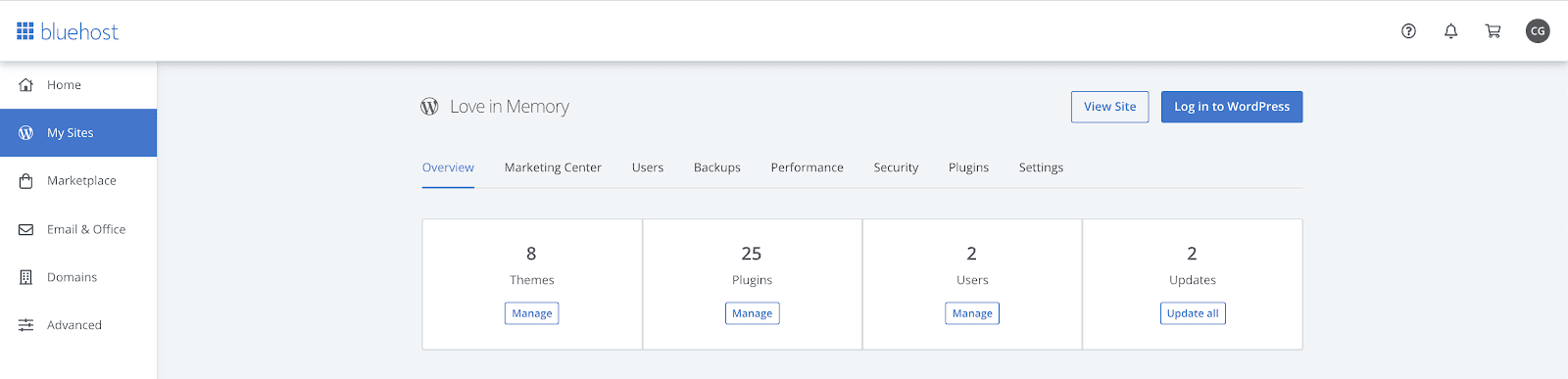Switch to the Backups tab

pos(717,167)
